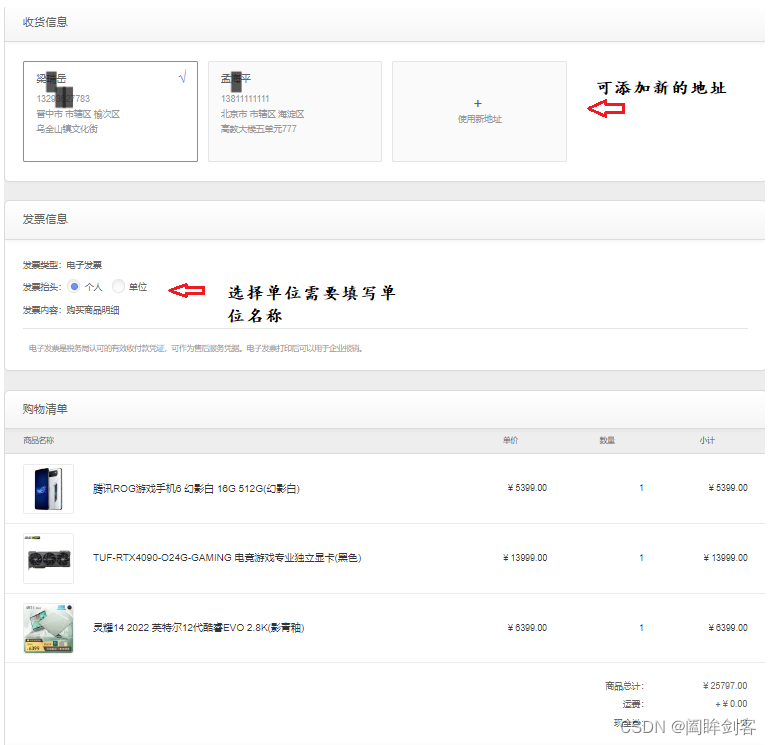
Task: Click unit price ¥ 13999.00
Action: (x=525, y=558)
